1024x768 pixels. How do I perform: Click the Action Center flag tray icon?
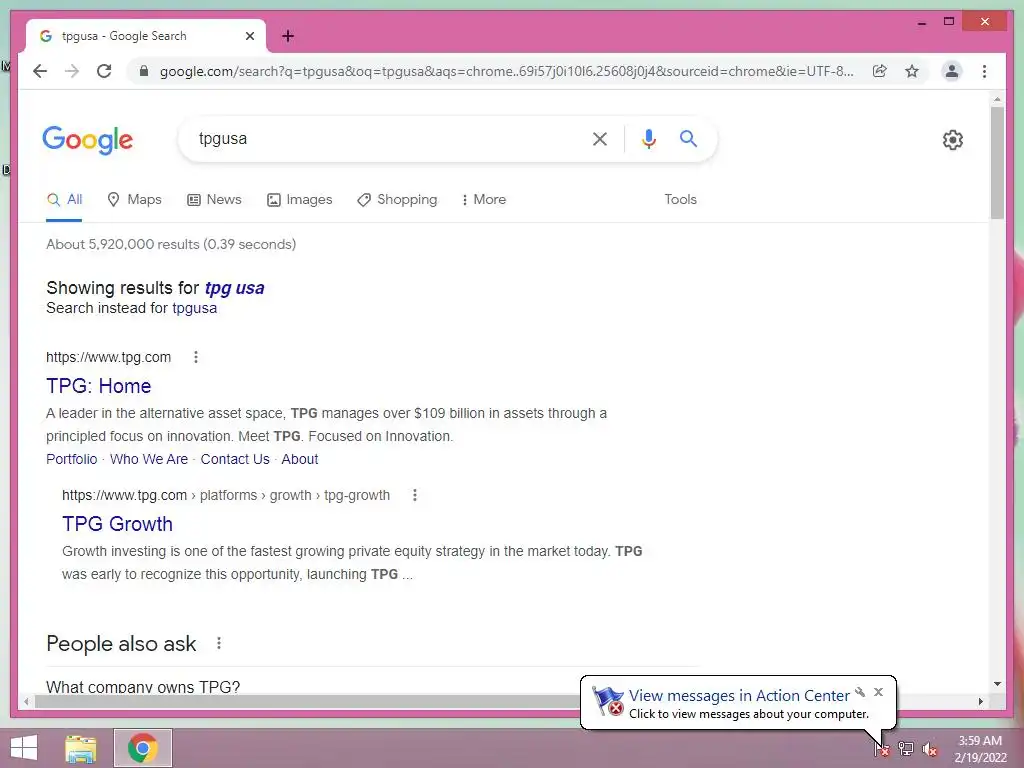coord(882,749)
